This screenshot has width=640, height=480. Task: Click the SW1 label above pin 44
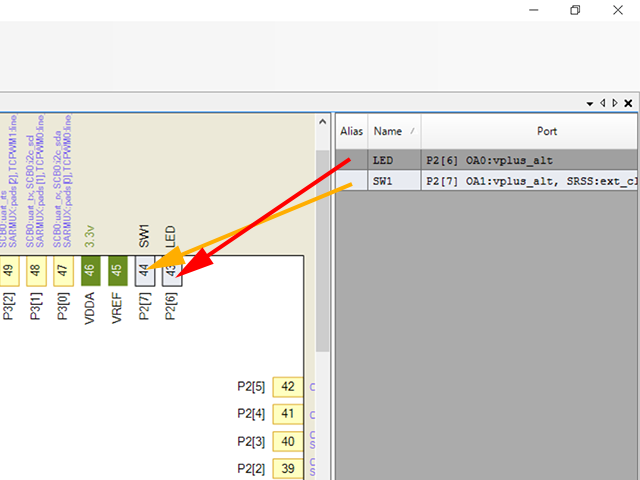144,236
